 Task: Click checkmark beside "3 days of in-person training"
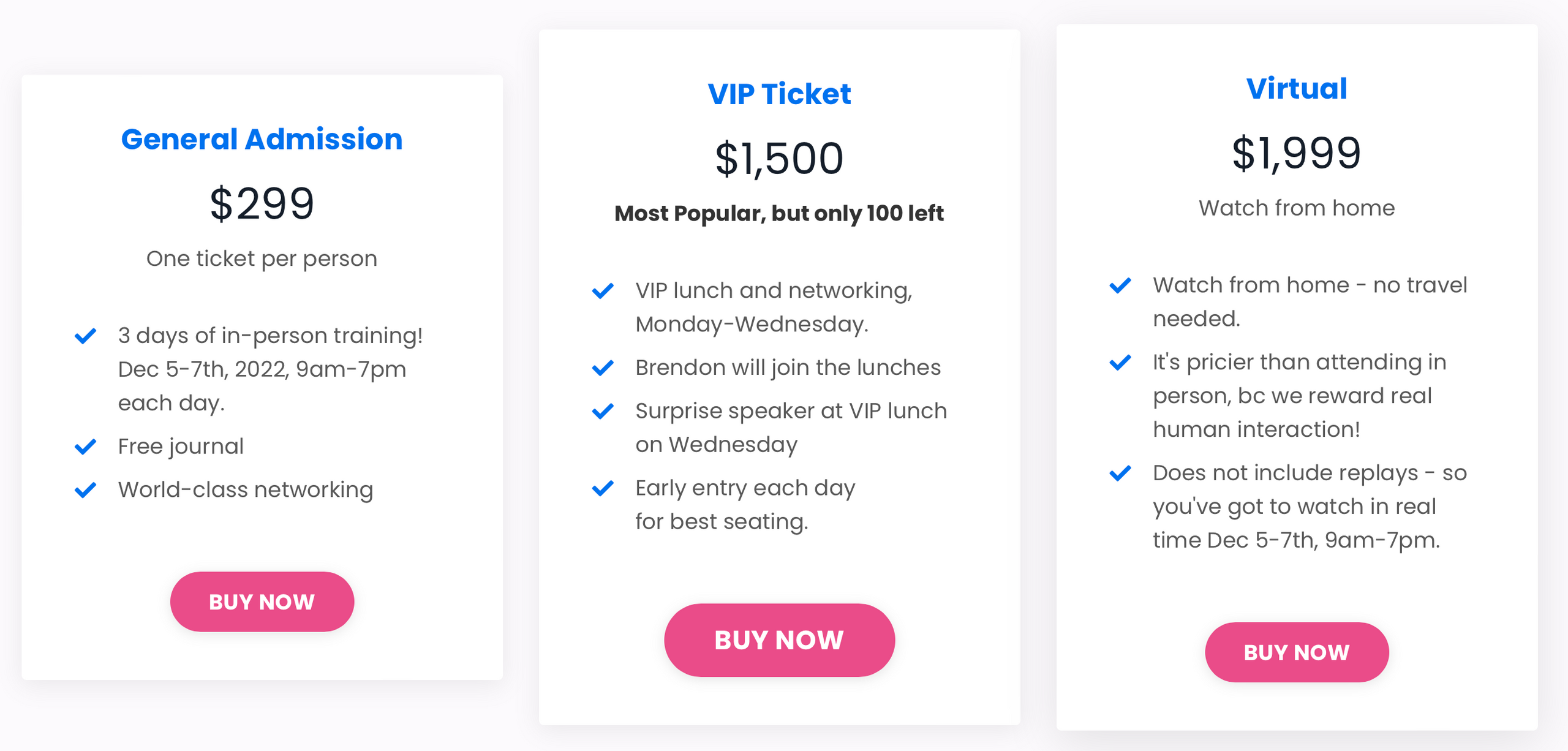(x=85, y=336)
